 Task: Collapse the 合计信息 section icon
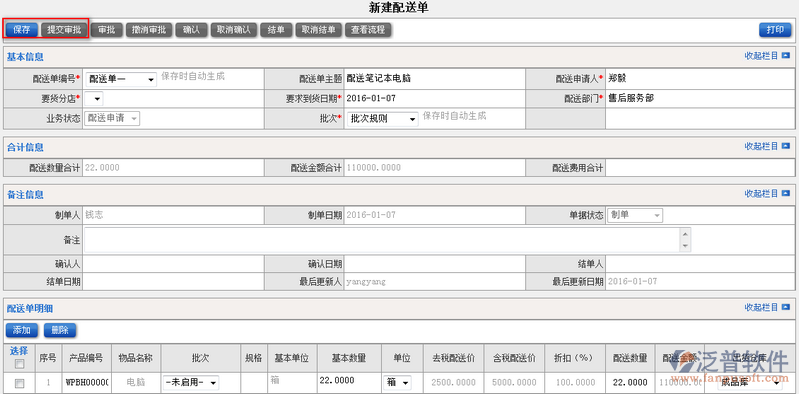pos(785,147)
